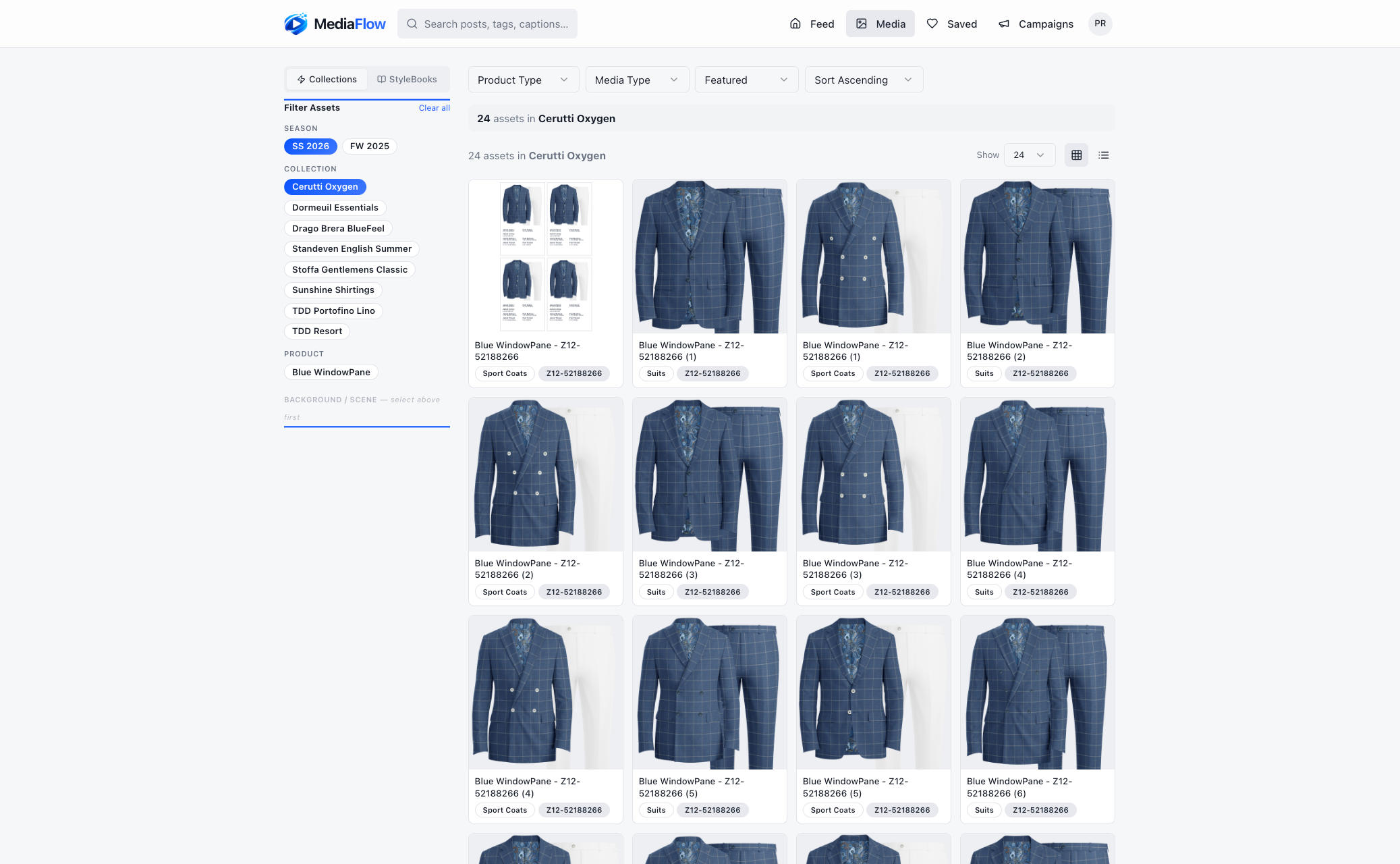The image size is (1400, 864).
Task: Open Sport Coats Z12-52188266 (5) thumbnail
Action: (874, 693)
